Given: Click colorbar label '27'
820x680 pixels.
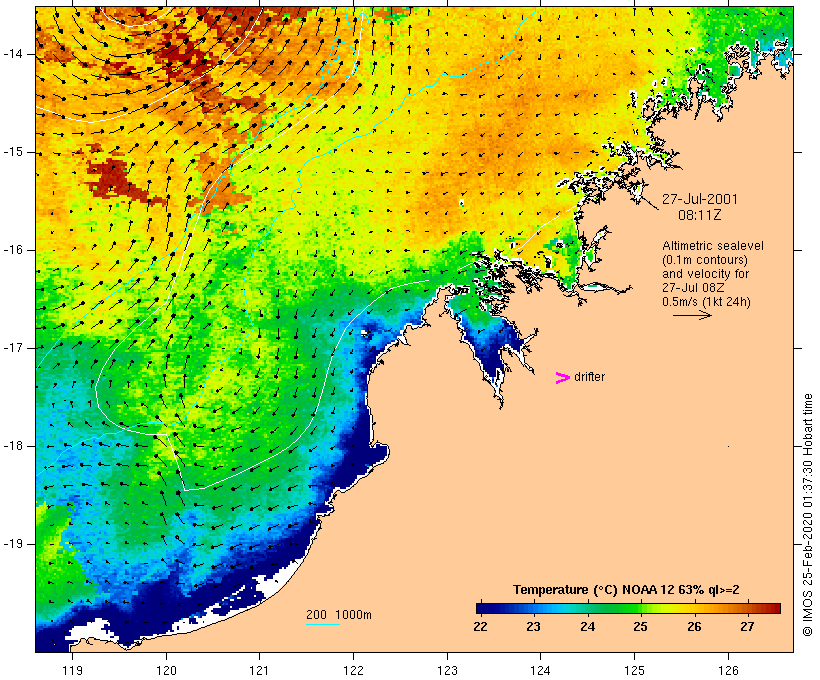Looking at the screenshot, I should click(747, 627).
